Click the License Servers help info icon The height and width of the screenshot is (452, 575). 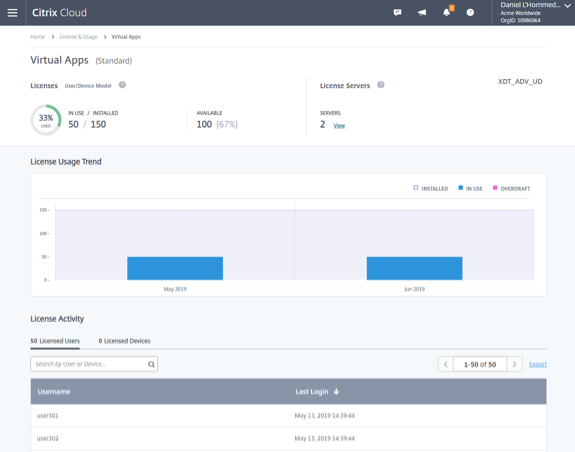[x=381, y=85]
